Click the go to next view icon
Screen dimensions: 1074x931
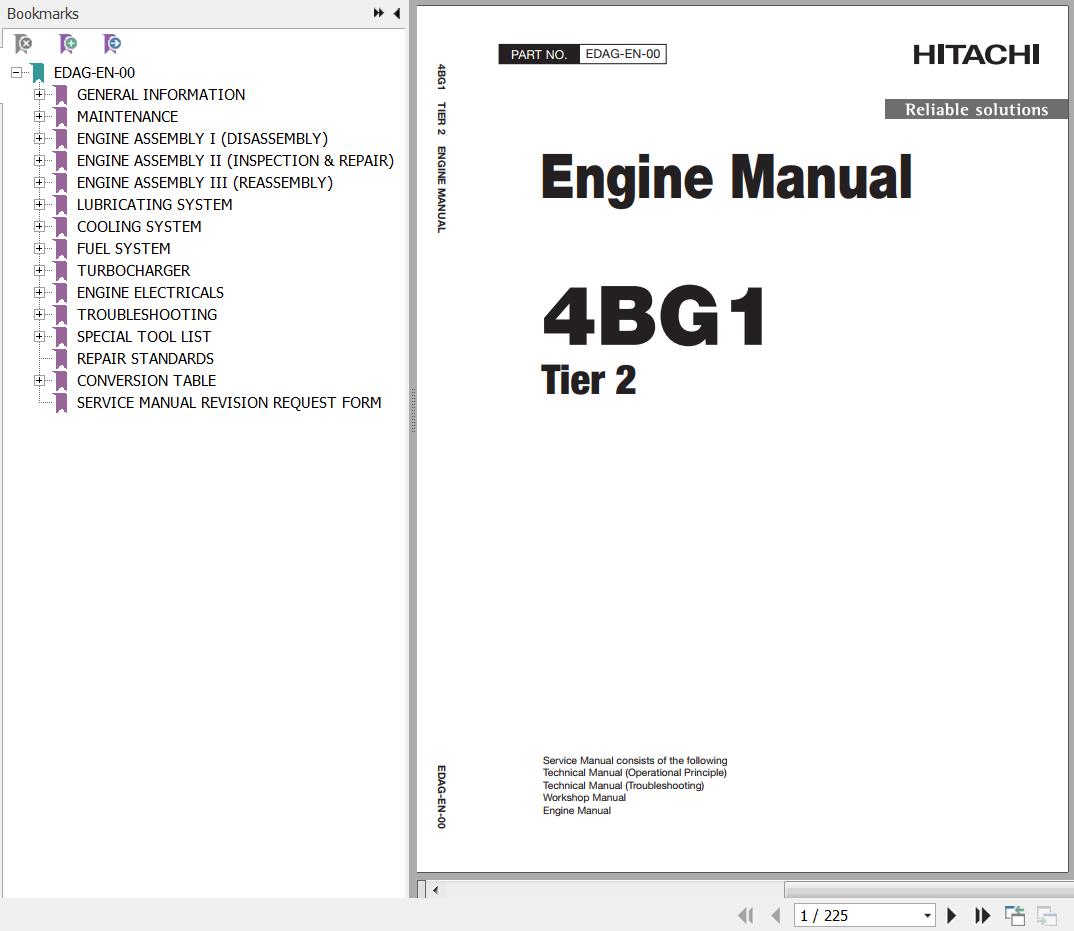[1047, 915]
